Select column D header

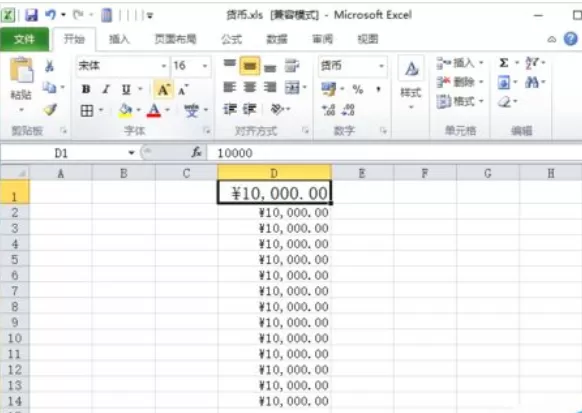pos(274,173)
